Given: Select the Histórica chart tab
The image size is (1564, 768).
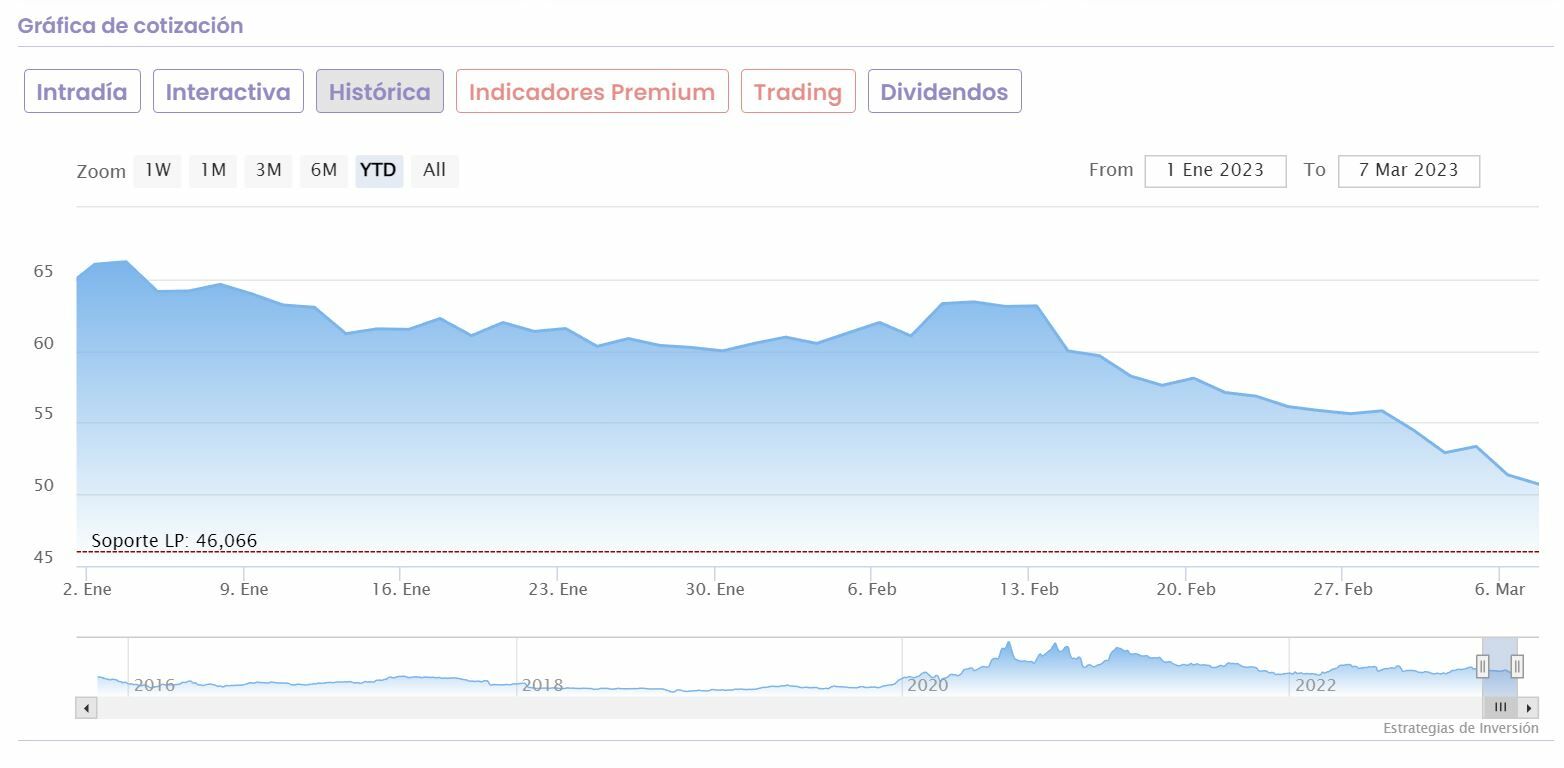Looking at the screenshot, I should pyautogui.click(x=379, y=92).
